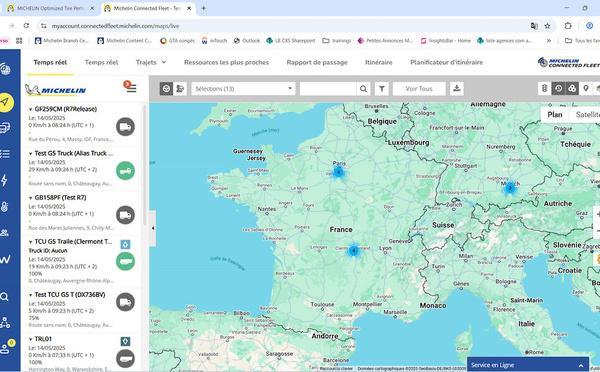Open the Sélections (13) dropdown
600x372 pixels.
[243, 89]
